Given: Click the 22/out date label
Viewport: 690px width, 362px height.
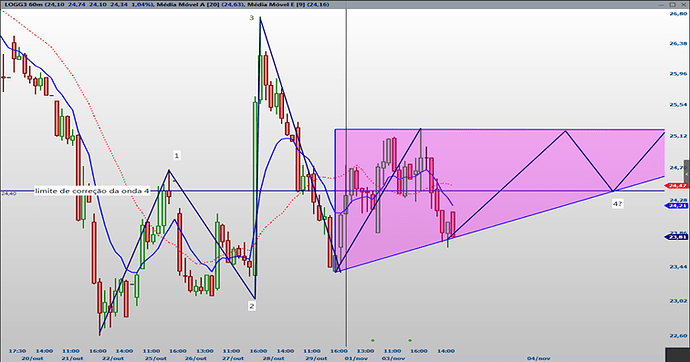Looking at the screenshot, I should point(113,358).
